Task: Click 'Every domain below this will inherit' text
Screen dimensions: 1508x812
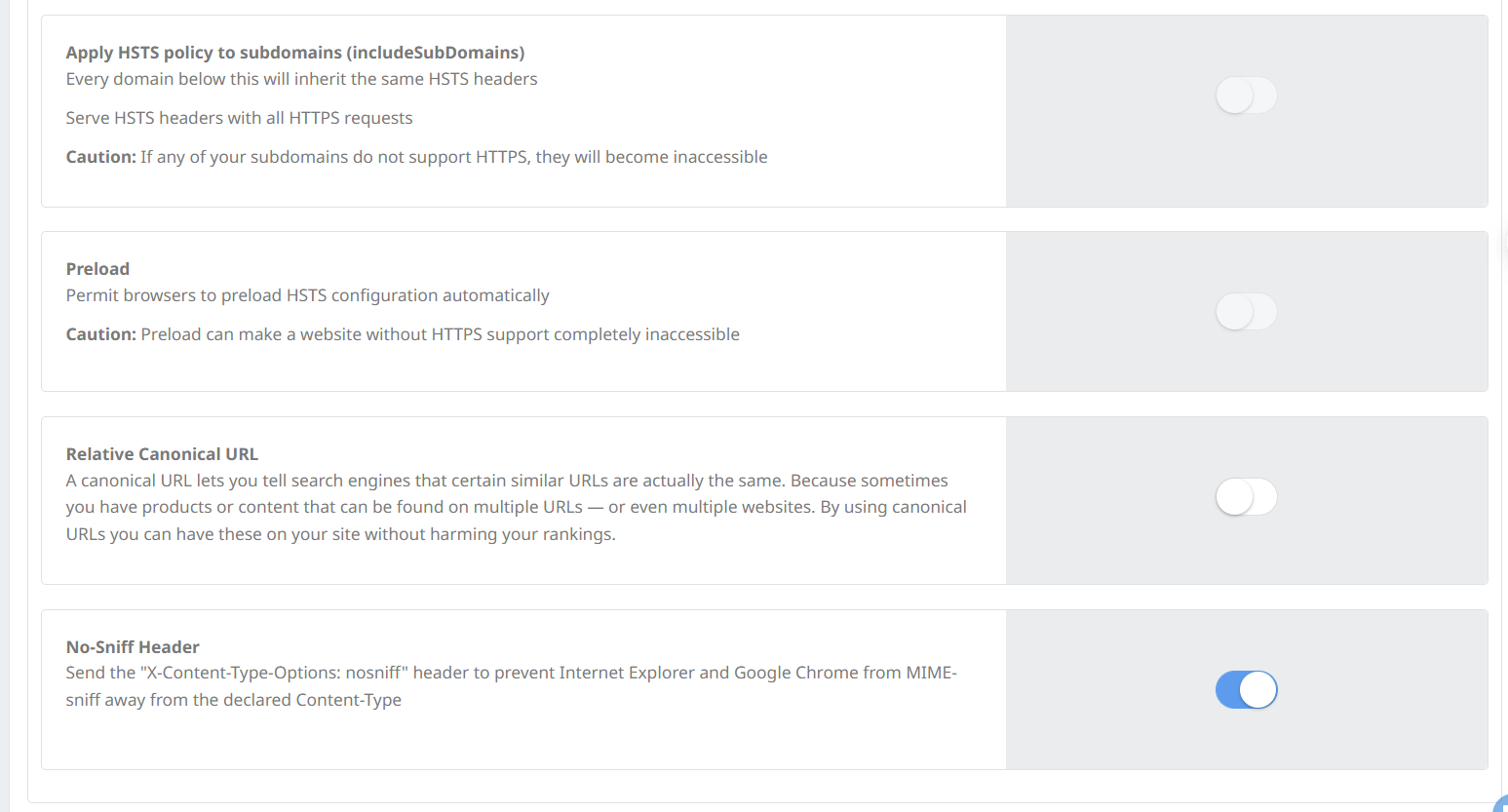Action: 301,79
